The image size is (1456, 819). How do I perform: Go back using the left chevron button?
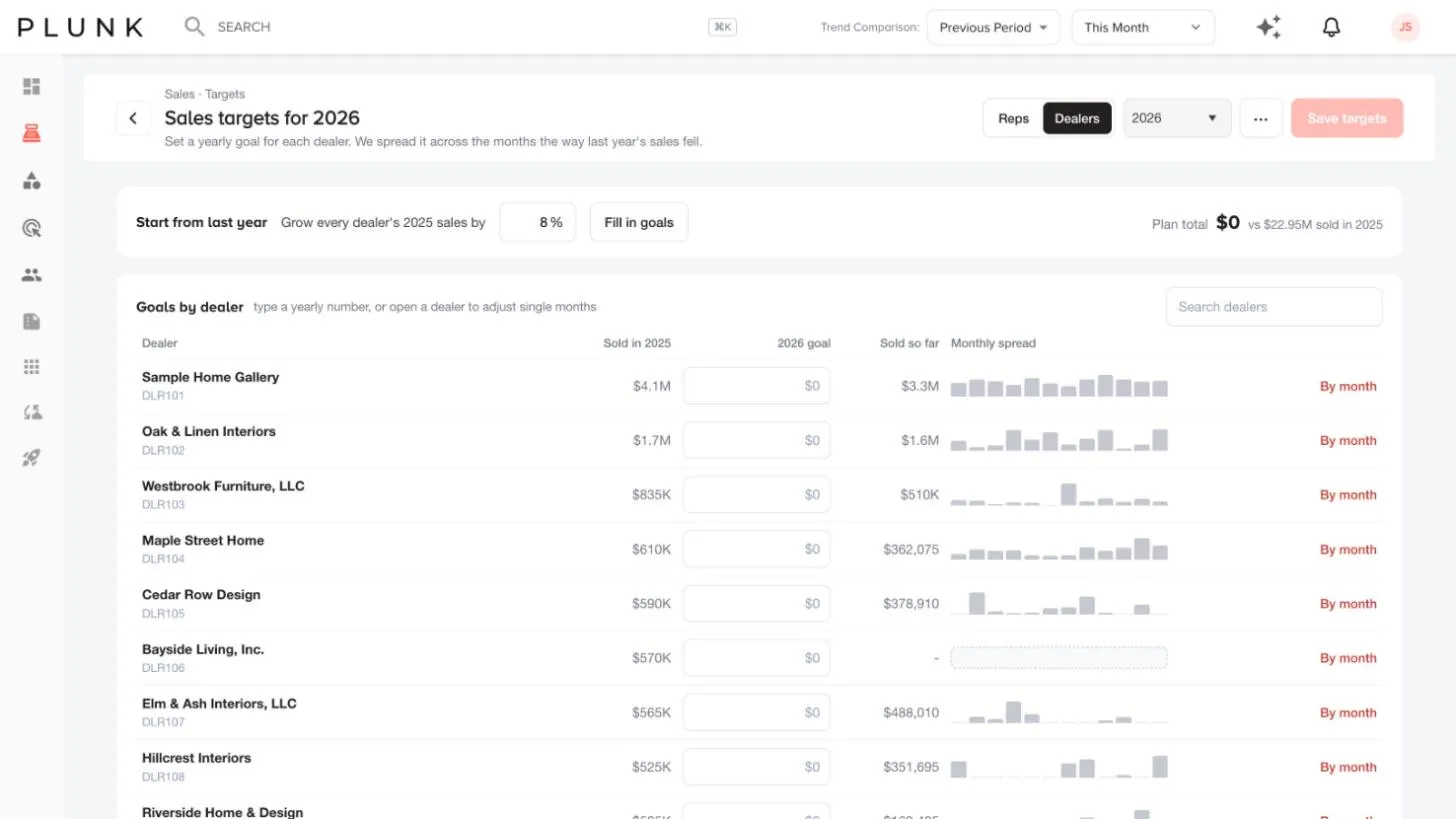click(133, 118)
